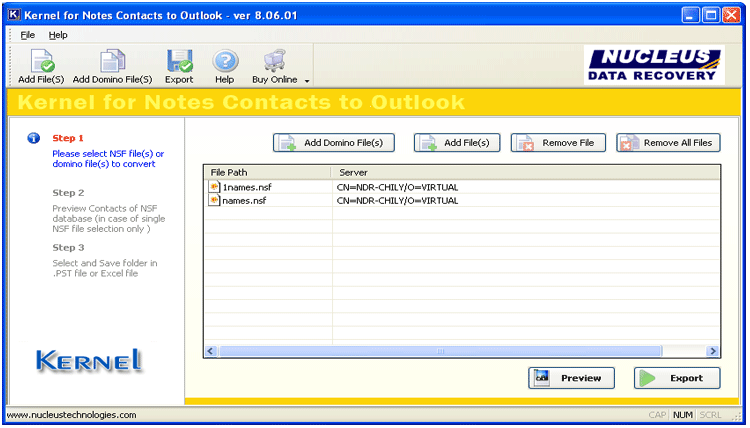Image resolution: width=750 pixels, height=428 pixels.
Task: Open the Help menu
Action: pyautogui.click(x=58, y=35)
